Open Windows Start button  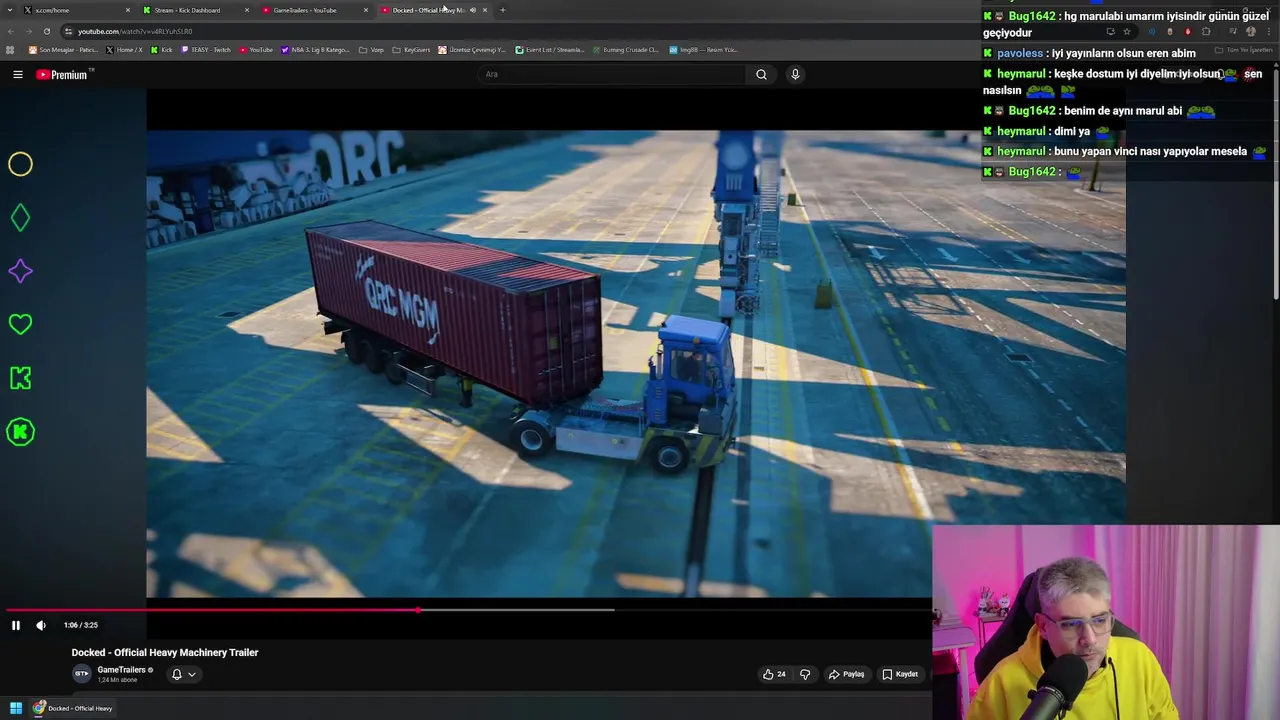pyautogui.click(x=16, y=708)
